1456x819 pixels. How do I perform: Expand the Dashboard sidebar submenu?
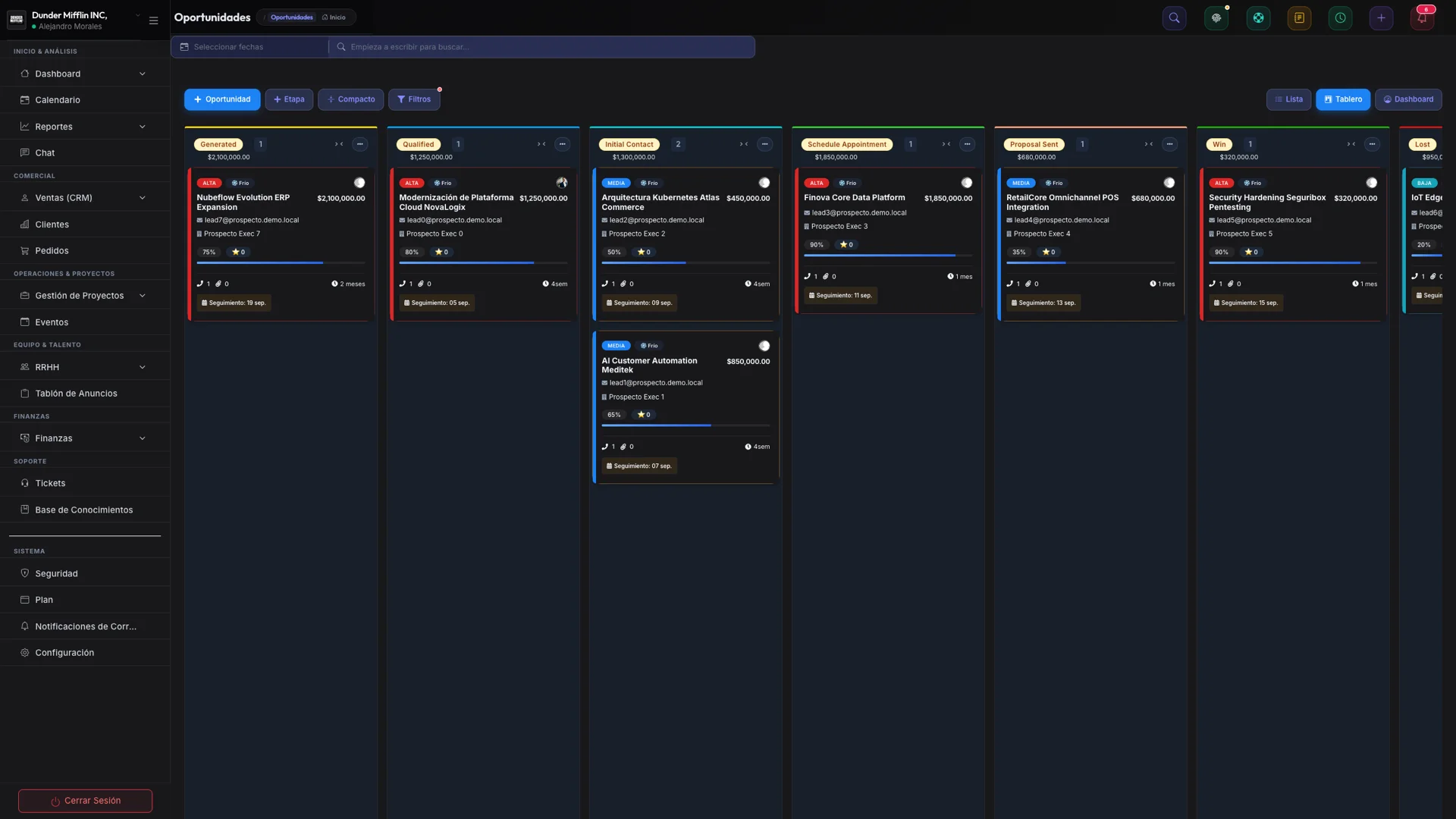[143, 74]
